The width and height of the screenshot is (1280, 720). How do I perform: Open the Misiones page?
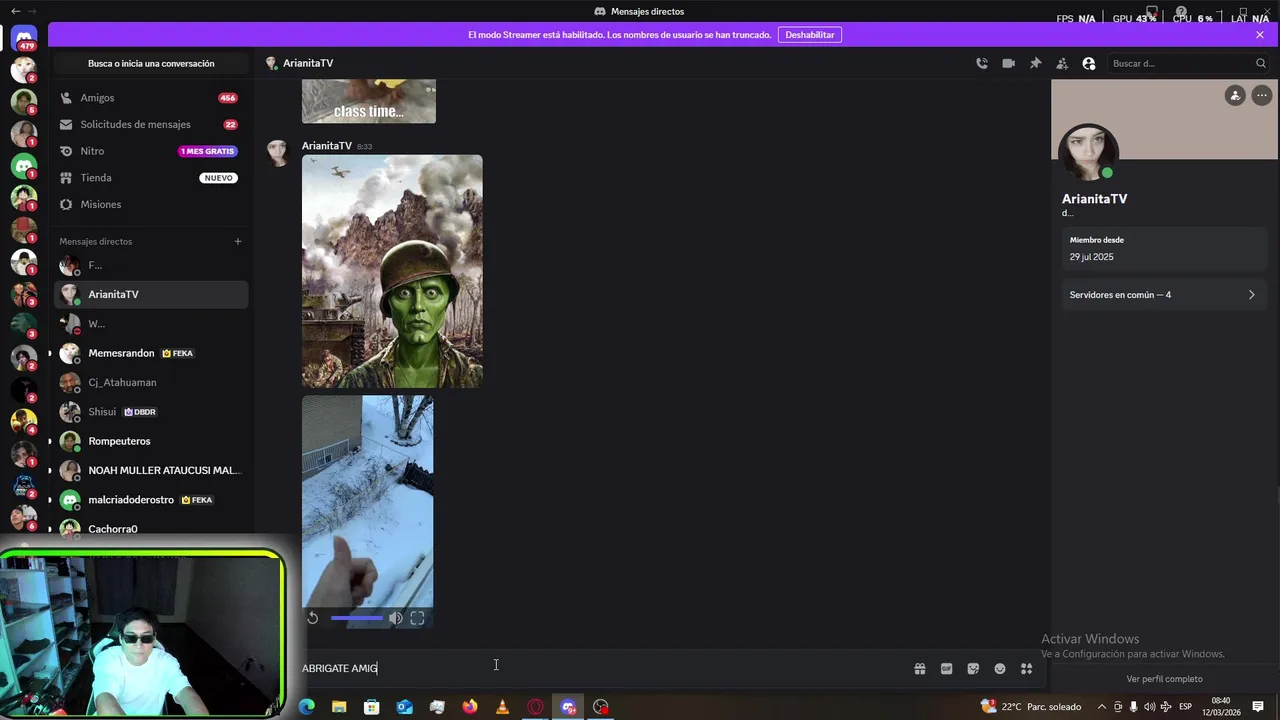tap(151, 204)
